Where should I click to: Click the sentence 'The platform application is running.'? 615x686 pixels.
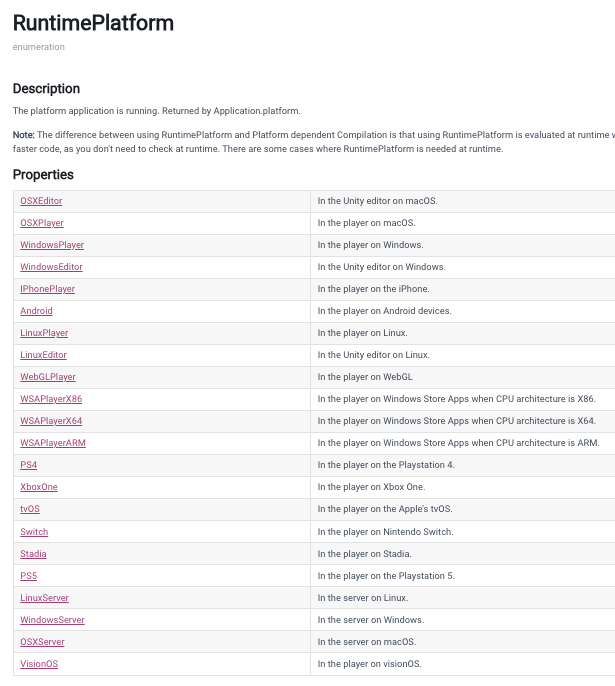click(x=86, y=111)
